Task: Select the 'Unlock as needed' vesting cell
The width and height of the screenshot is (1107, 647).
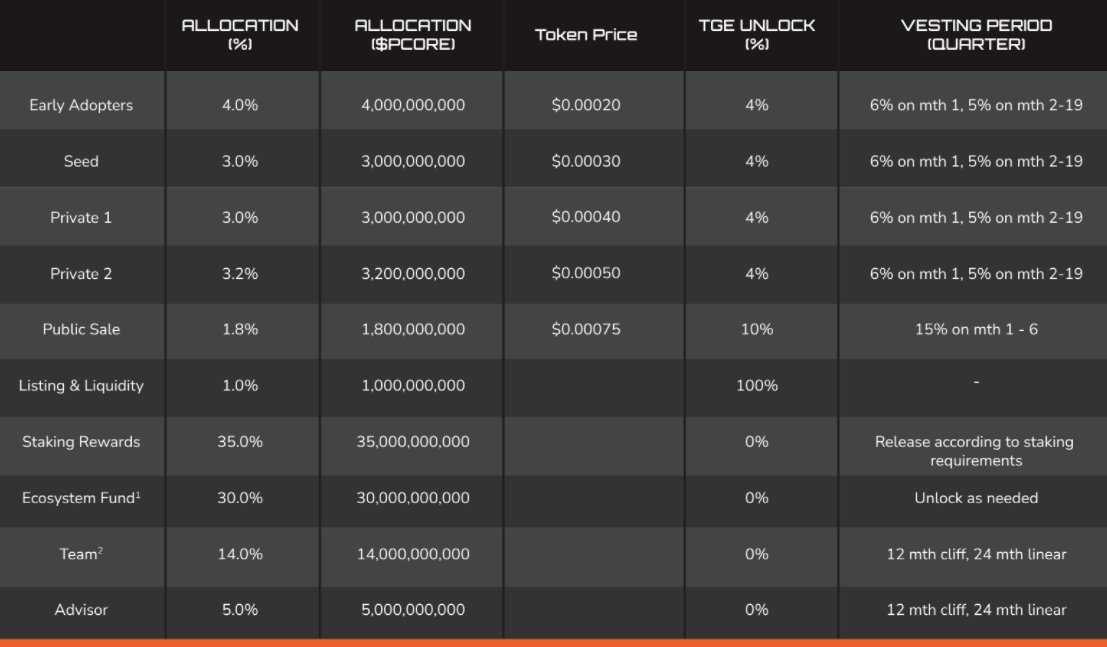Action: [x=976, y=498]
